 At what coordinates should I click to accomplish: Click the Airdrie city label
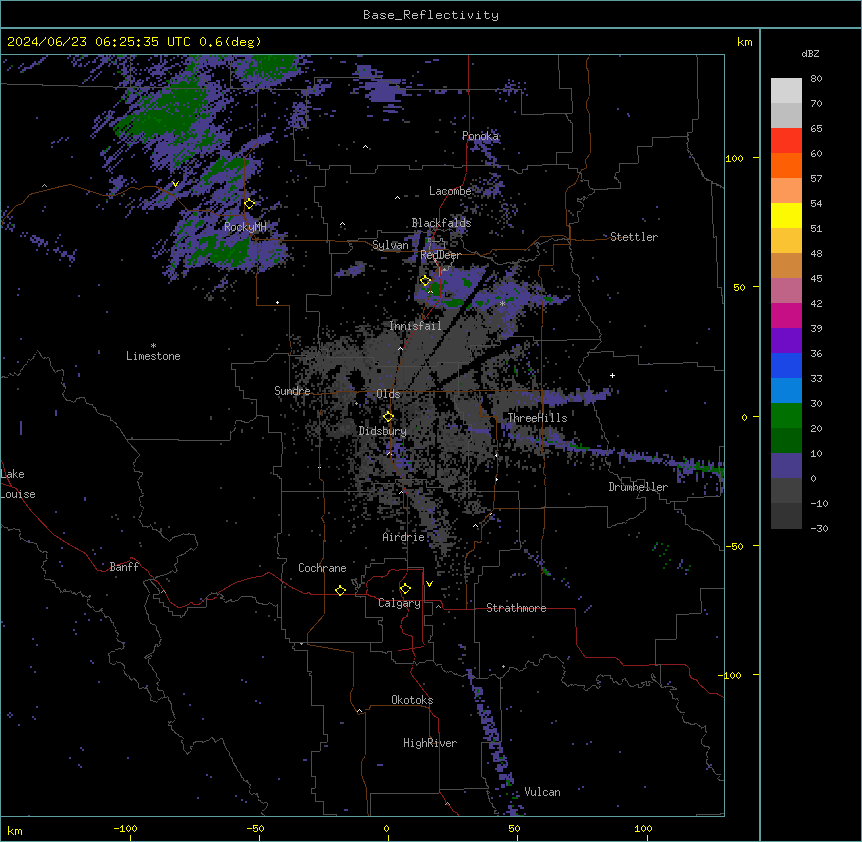404,537
